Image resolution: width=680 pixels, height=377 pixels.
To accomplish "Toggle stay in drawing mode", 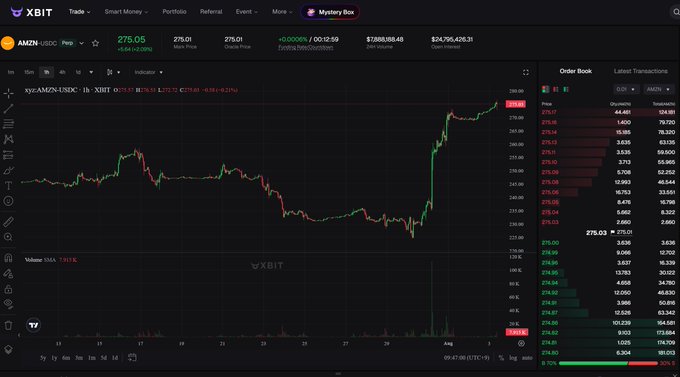I will pyautogui.click(x=8, y=273).
